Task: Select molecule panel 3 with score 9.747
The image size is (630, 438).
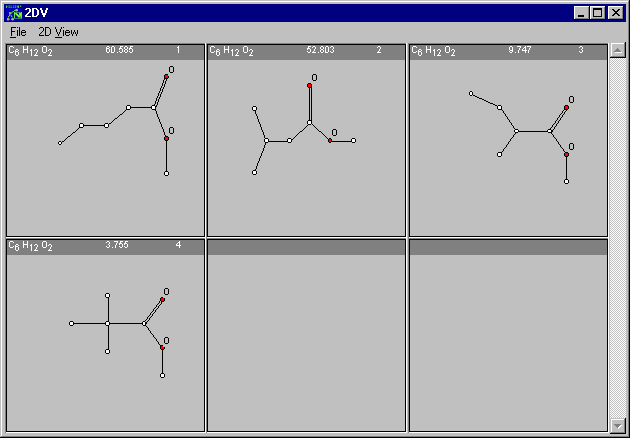Action: [x=508, y=140]
